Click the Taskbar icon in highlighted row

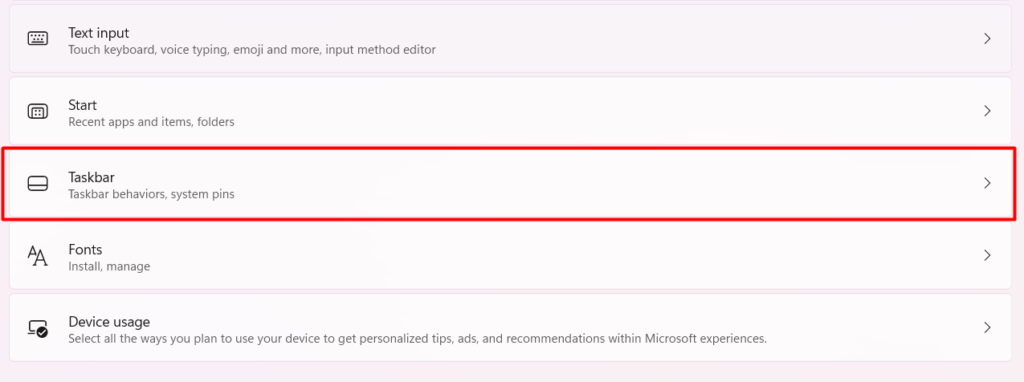tap(38, 184)
